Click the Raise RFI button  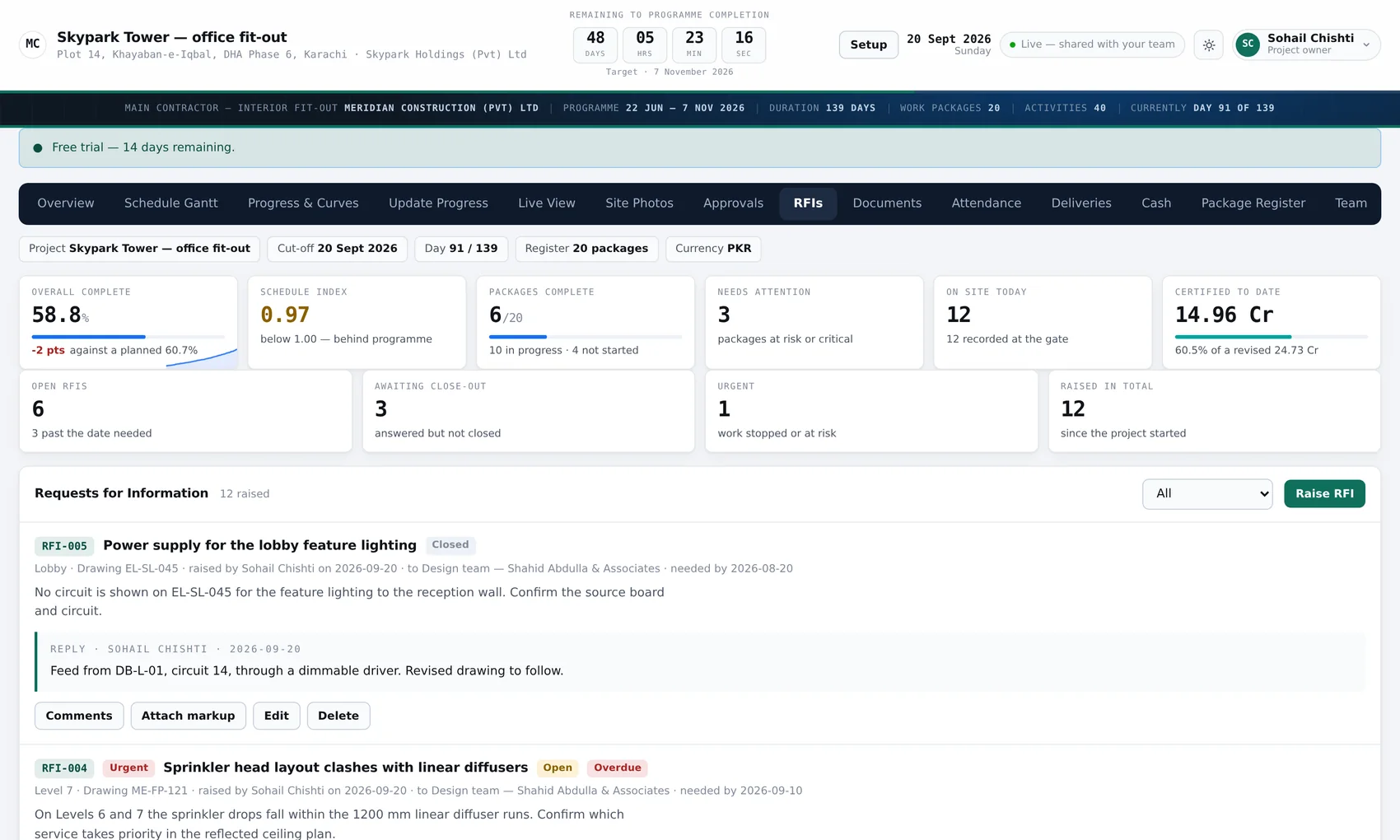tap(1324, 494)
